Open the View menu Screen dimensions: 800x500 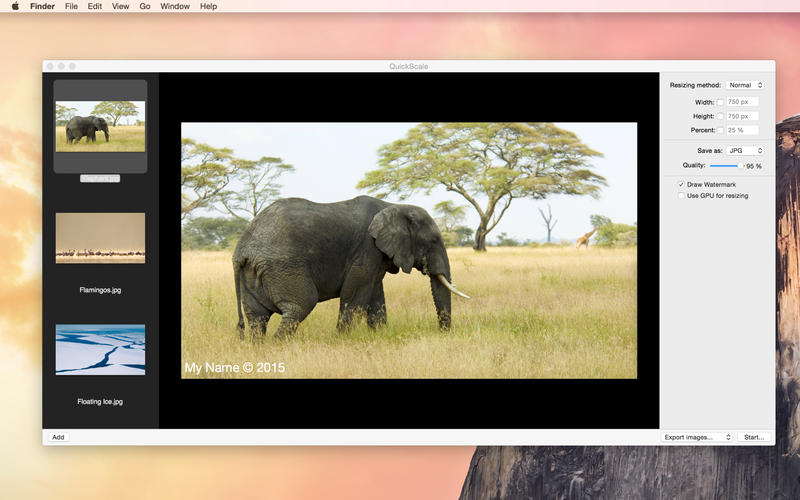click(x=120, y=6)
